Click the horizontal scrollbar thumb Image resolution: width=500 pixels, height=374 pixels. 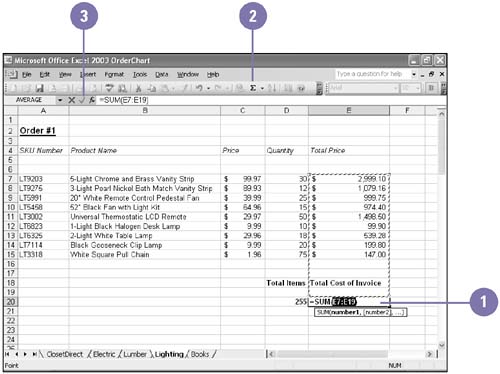[332, 354]
